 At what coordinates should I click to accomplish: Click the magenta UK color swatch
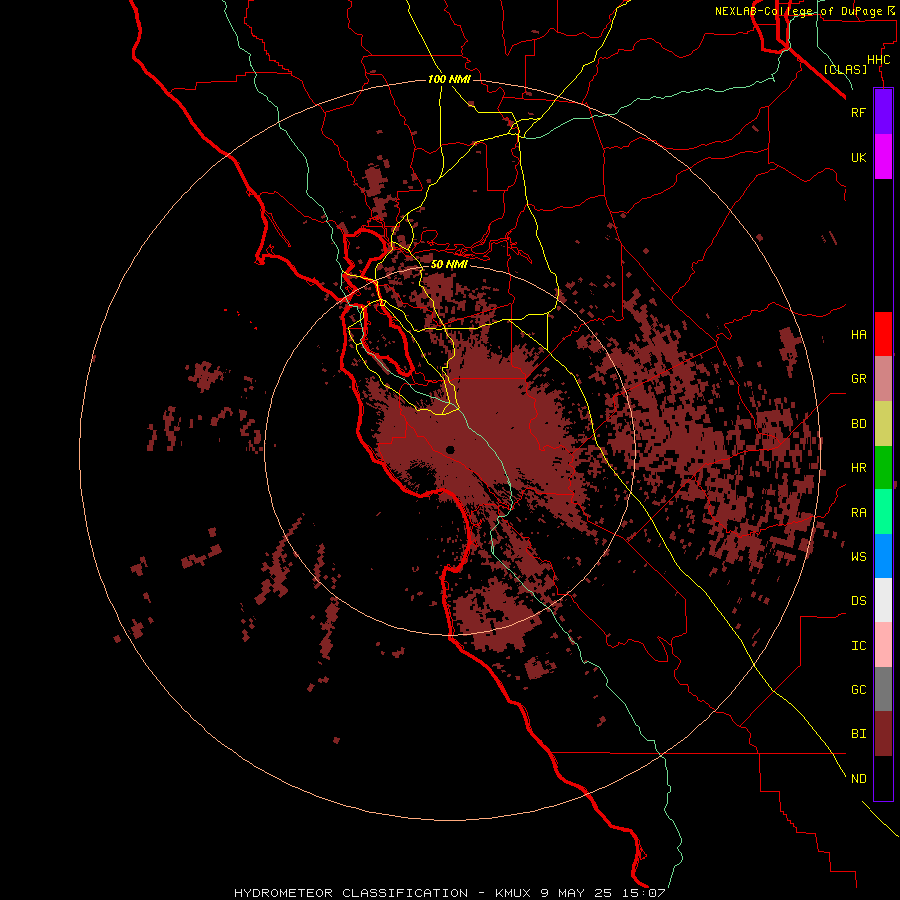pyautogui.click(x=883, y=157)
